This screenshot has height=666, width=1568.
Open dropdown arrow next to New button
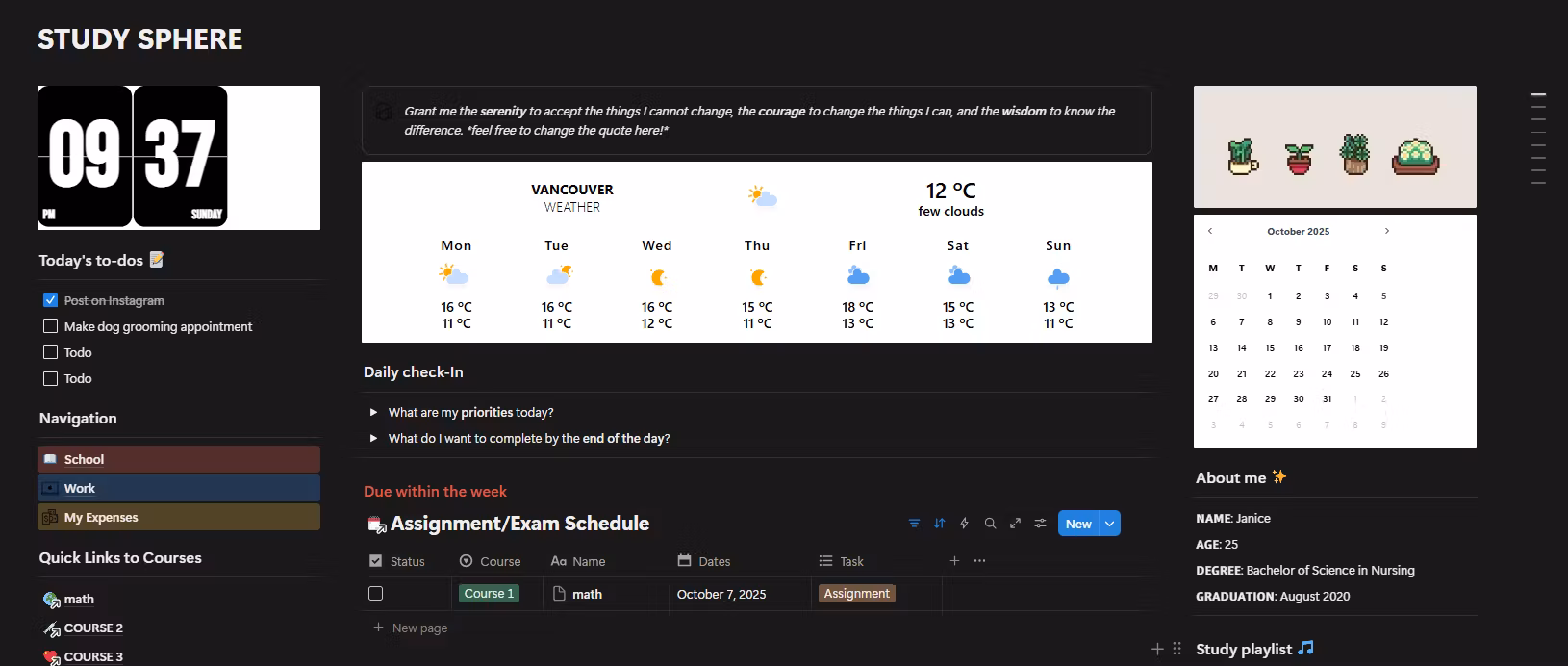click(x=1110, y=524)
